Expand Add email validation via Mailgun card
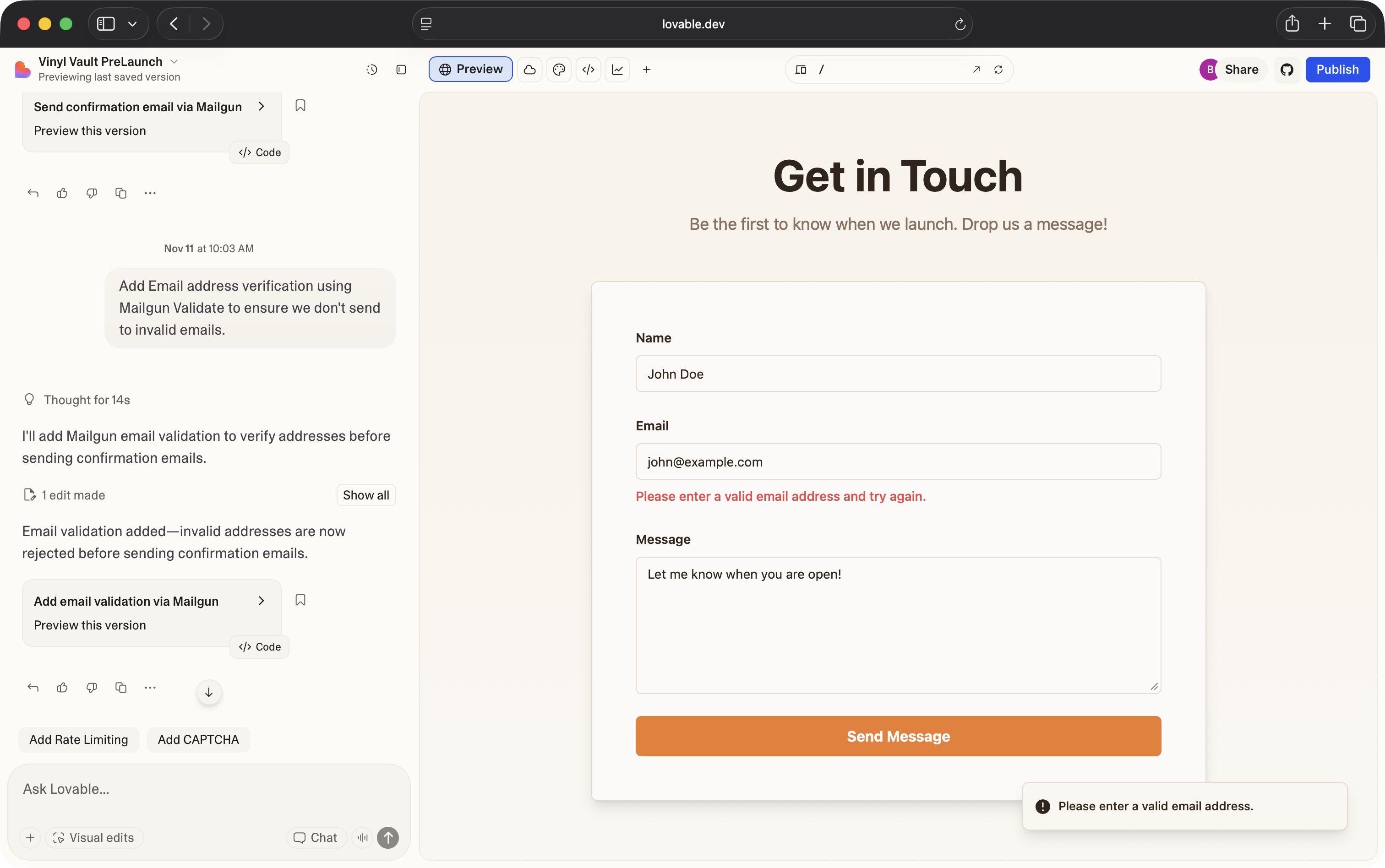The image size is (1385, 868). [x=261, y=601]
